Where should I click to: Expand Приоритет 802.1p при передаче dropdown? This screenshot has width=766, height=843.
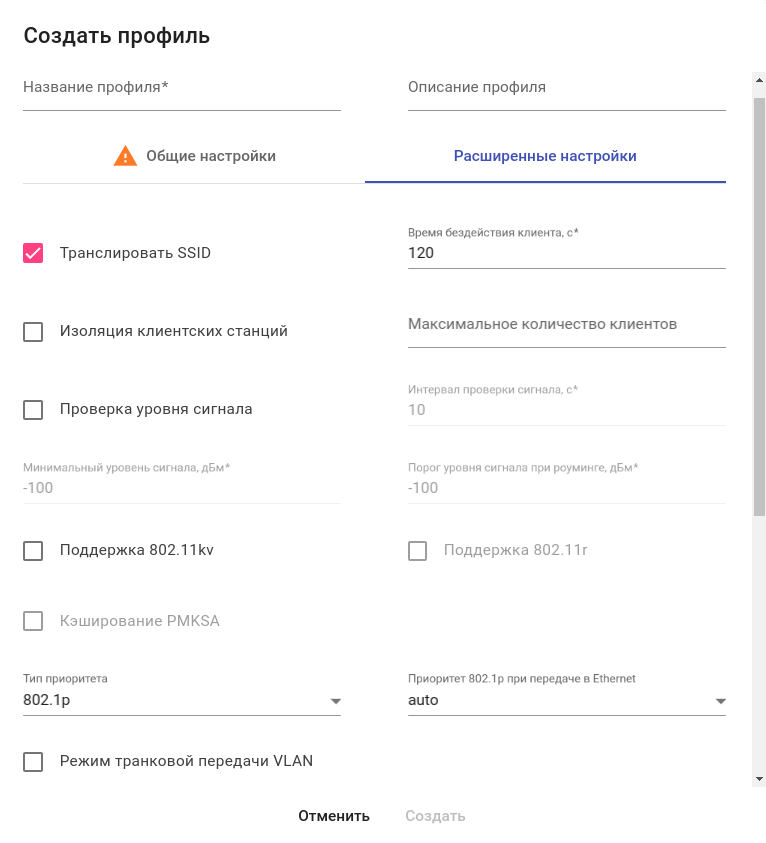(565, 700)
